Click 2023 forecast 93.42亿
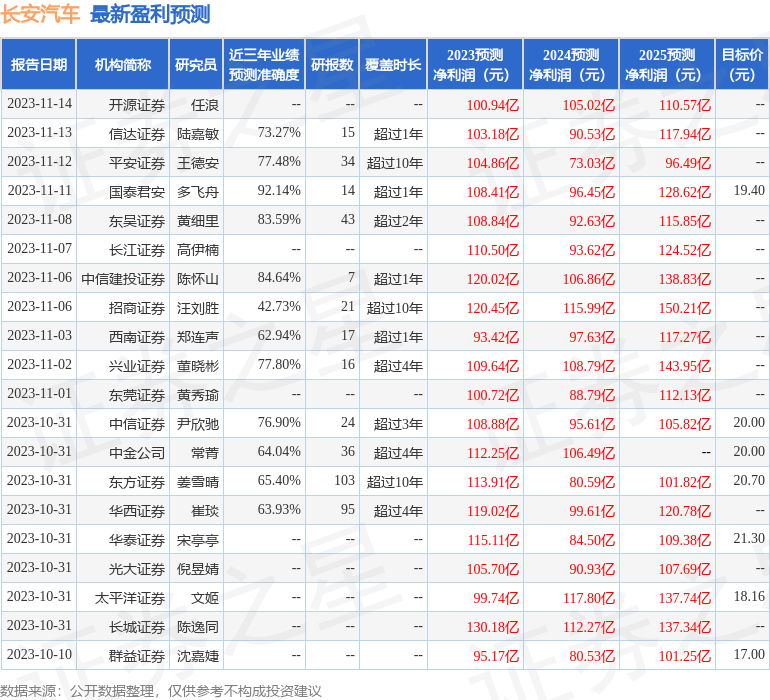 click(496, 337)
